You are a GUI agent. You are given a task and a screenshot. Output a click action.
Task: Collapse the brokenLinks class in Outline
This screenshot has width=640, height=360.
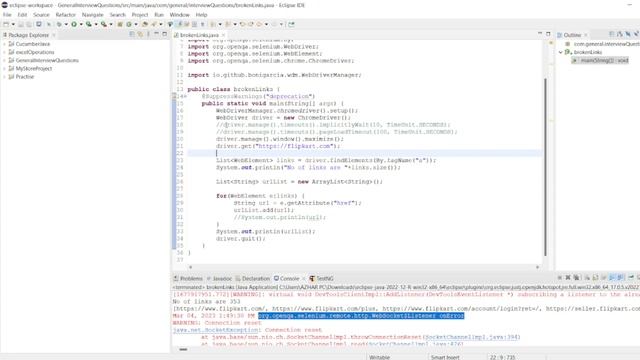tap(561, 52)
